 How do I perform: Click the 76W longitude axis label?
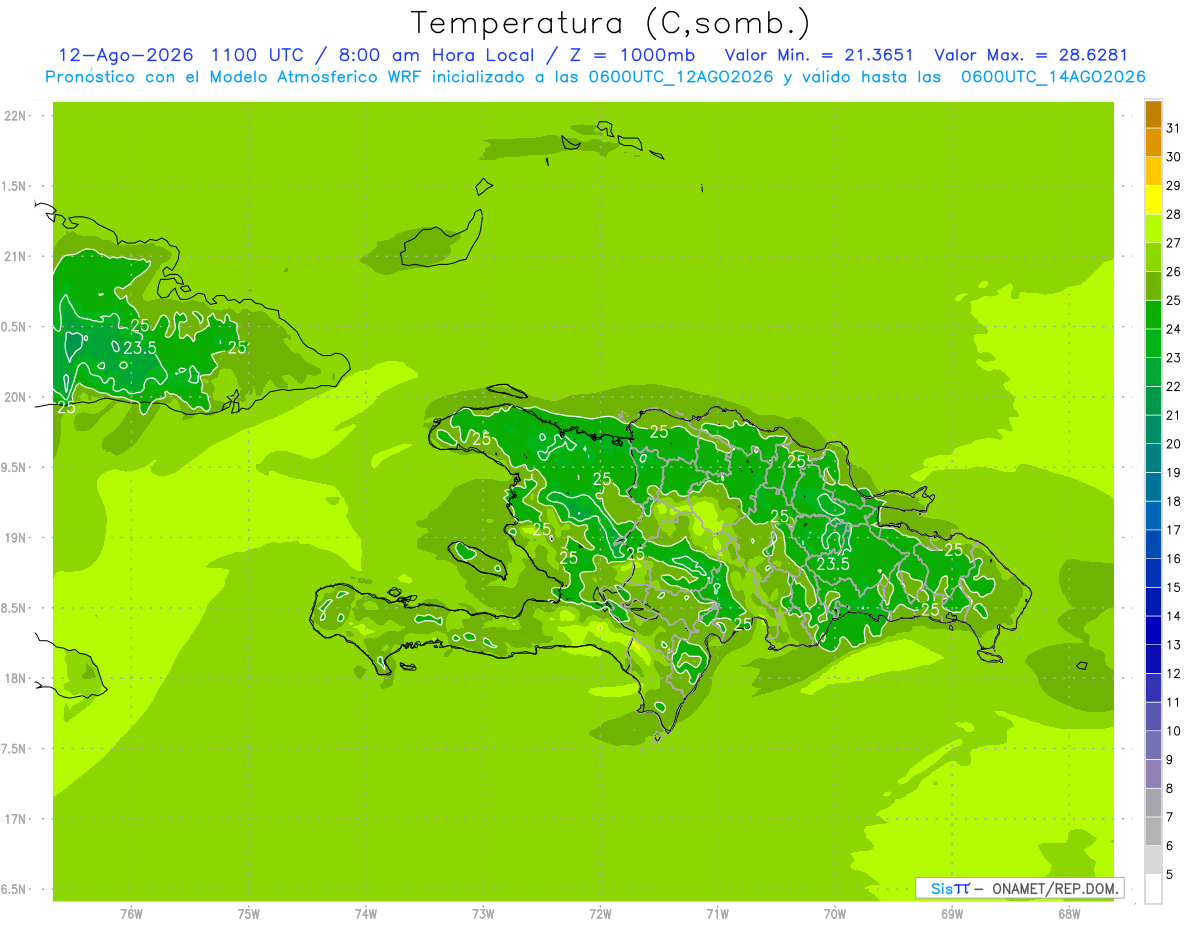(131, 913)
